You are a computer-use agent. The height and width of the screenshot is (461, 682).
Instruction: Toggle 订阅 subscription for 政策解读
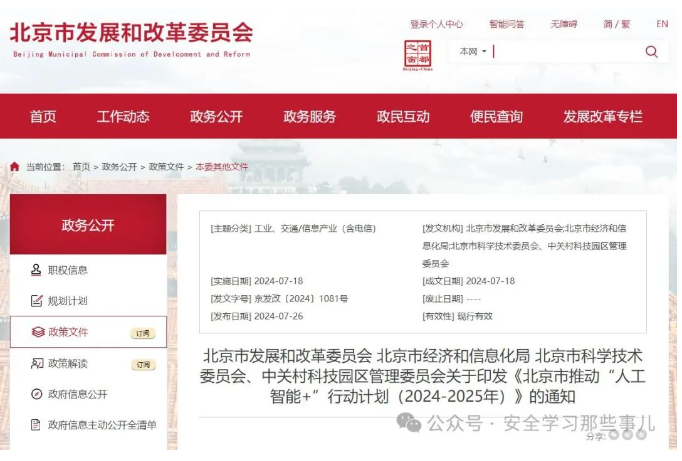[x=143, y=364]
